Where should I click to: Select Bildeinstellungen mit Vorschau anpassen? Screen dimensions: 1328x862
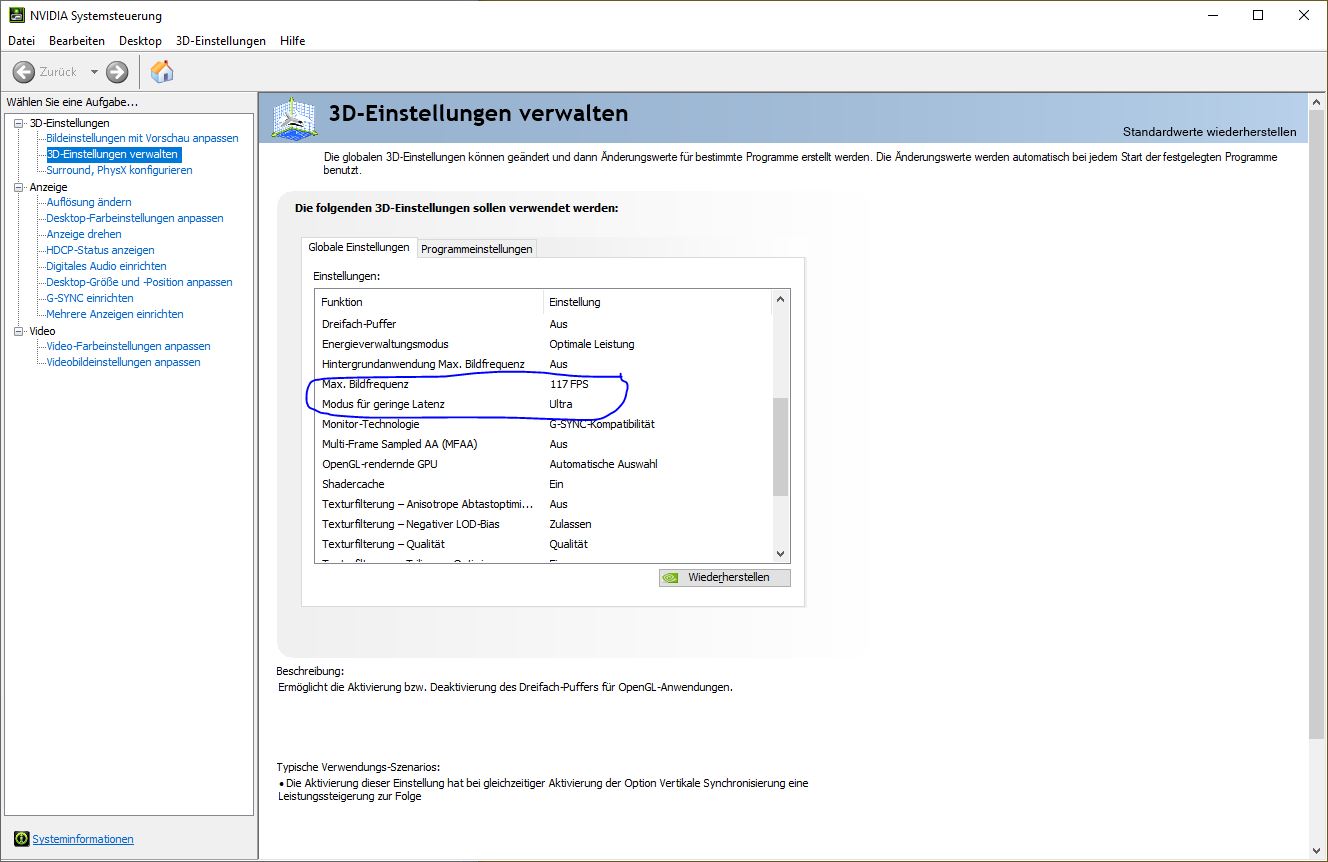pyautogui.click(x=142, y=138)
